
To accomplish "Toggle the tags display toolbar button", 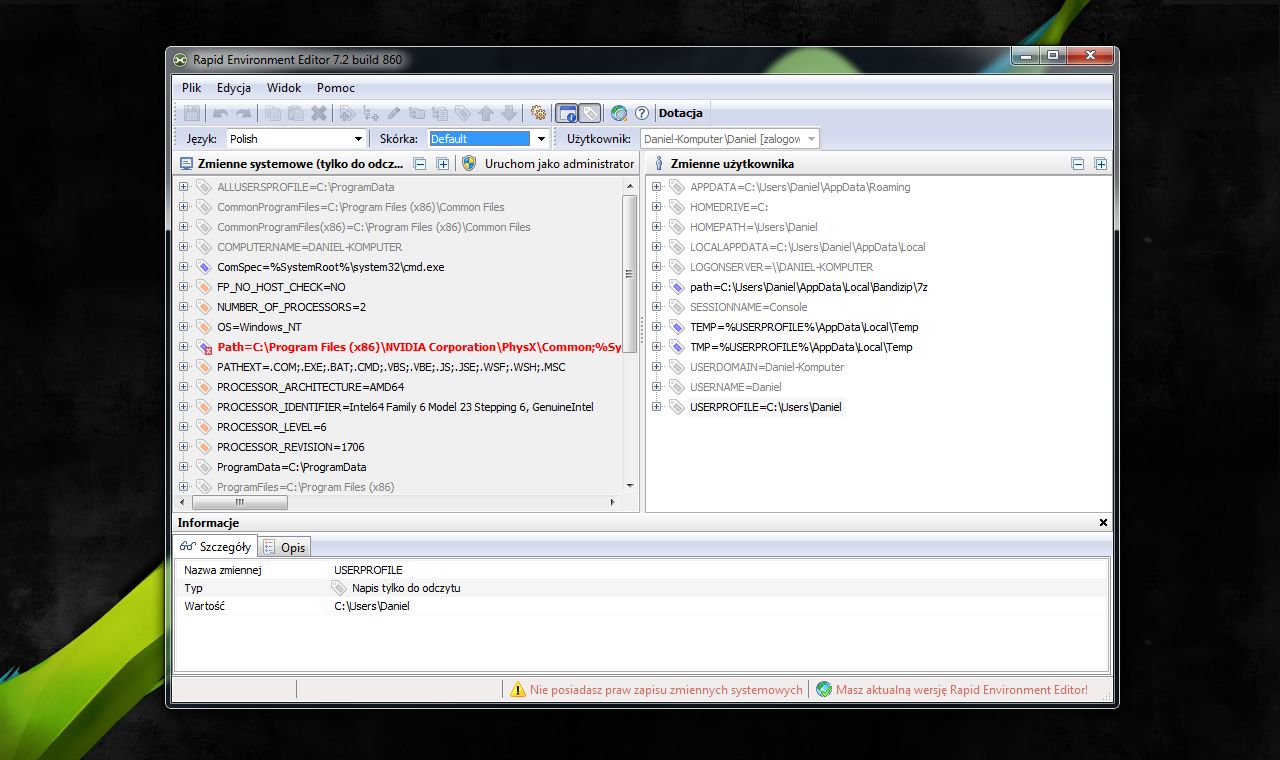I will click(590, 113).
